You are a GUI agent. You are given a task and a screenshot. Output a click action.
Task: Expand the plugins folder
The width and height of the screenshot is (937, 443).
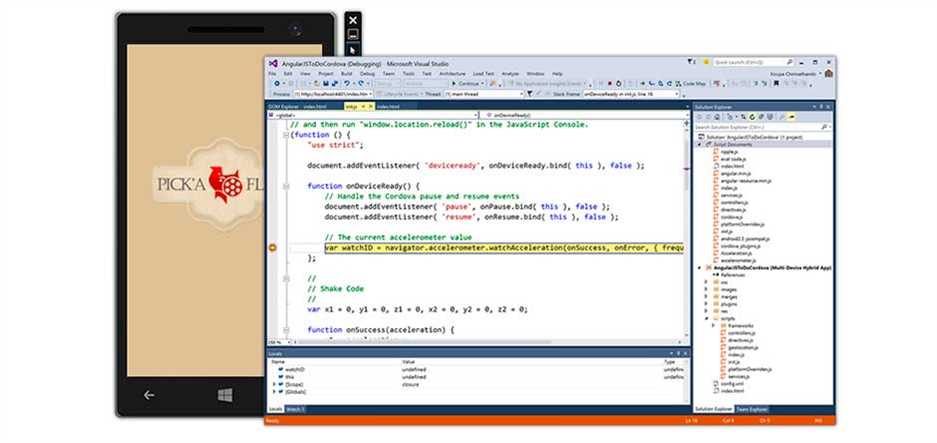click(706, 304)
